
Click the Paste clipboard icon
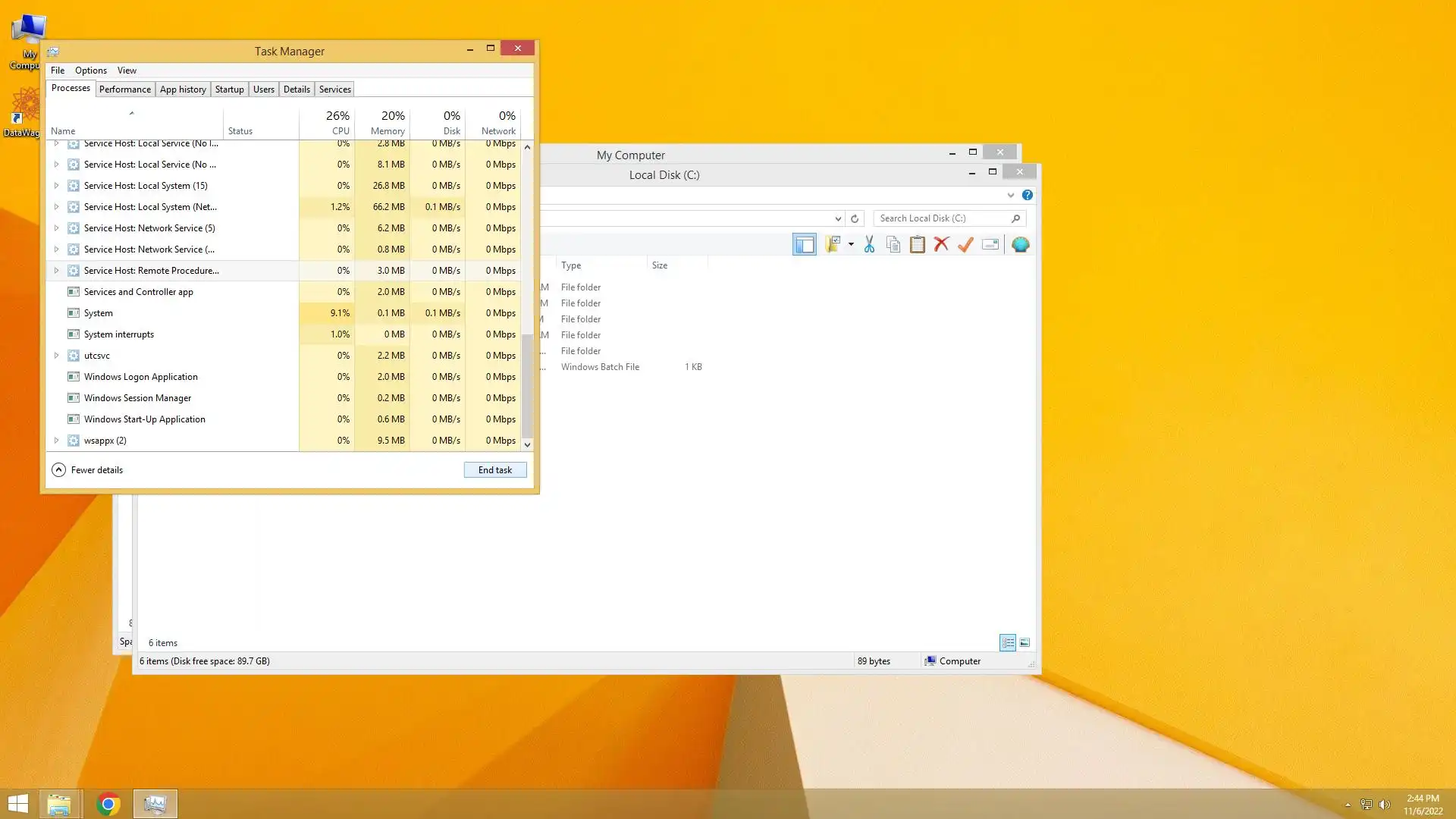click(x=918, y=244)
